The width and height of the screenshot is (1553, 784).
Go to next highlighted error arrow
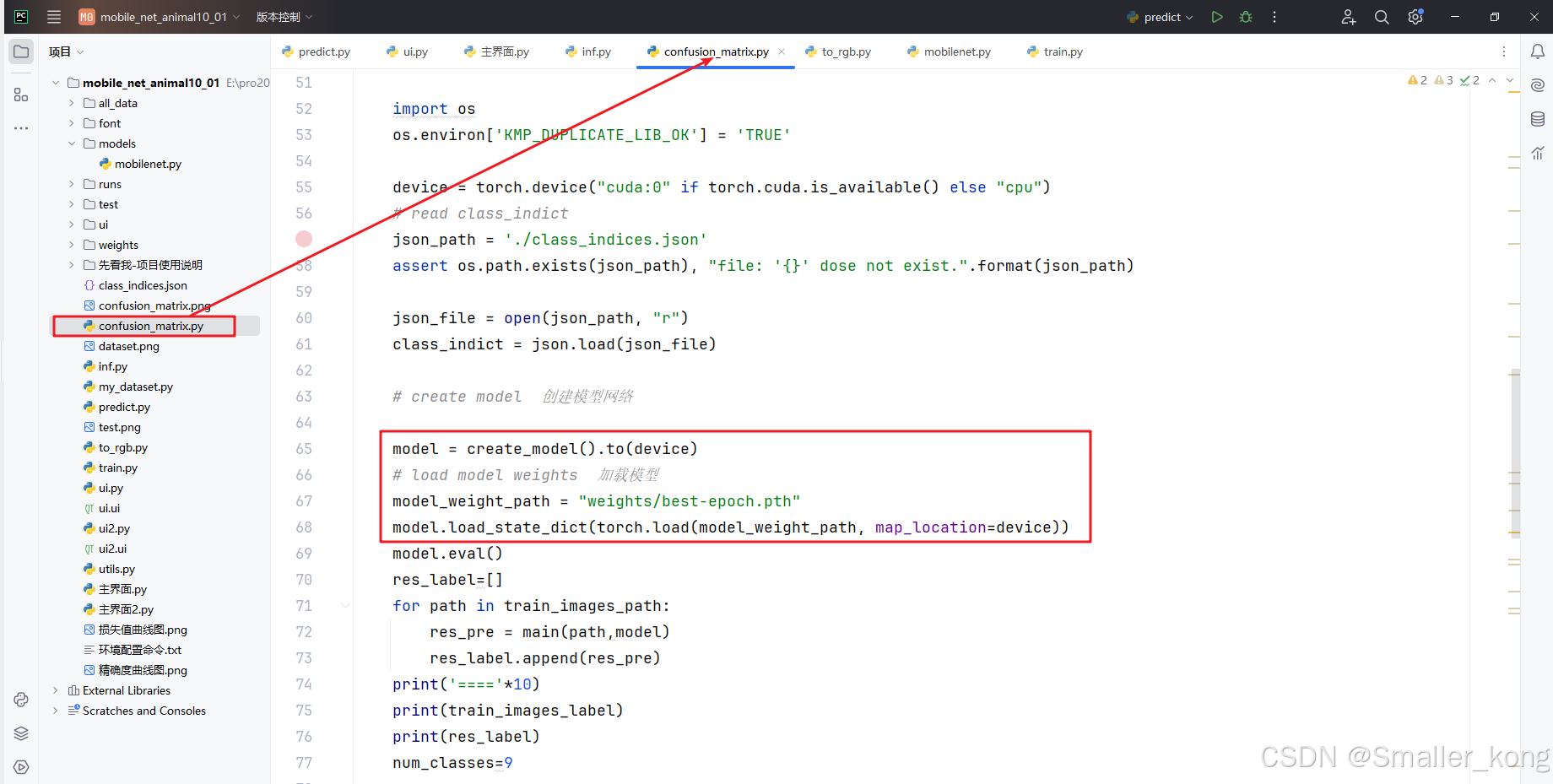click(1510, 80)
